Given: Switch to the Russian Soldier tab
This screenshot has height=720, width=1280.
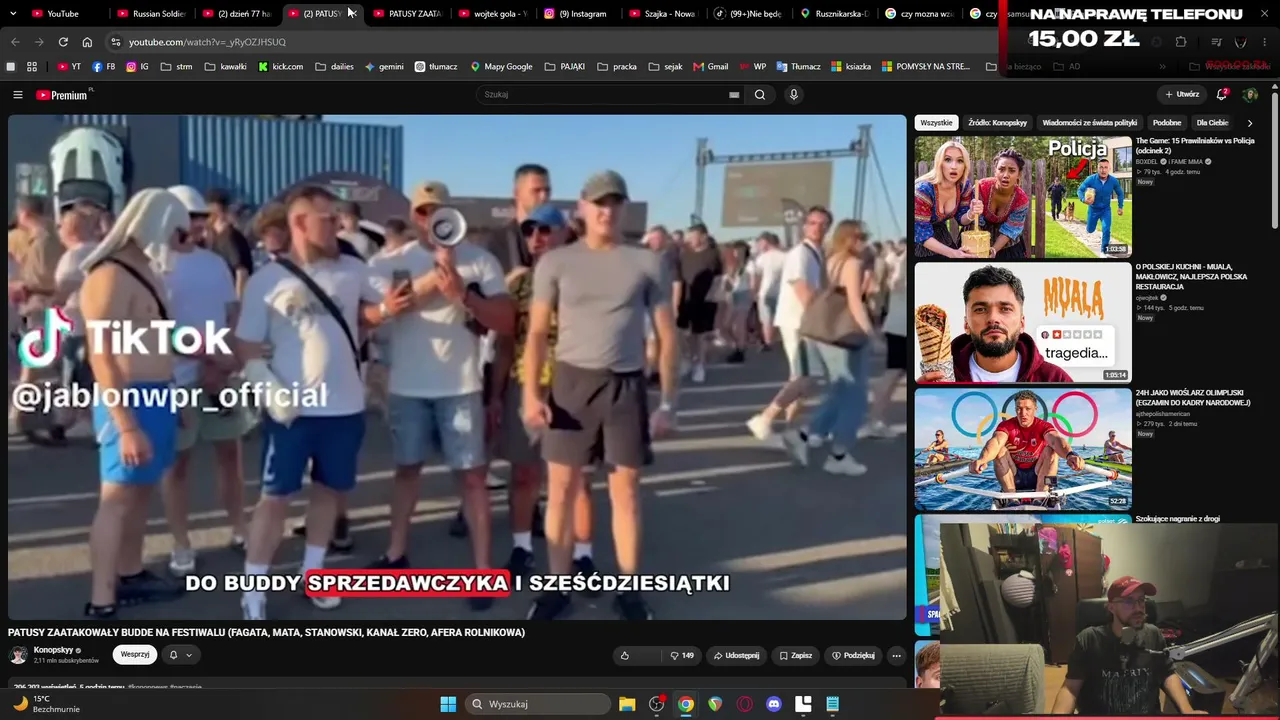Looking at the screenshot, I should [x=152, y=14].
